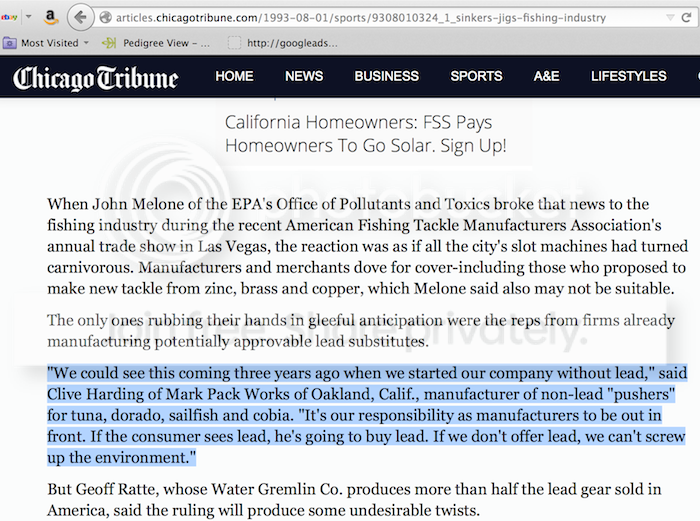This screenshot has width=700, height=521.
Task: Open the Amazon toolbar shortcut icon
Action: [49, 17]
